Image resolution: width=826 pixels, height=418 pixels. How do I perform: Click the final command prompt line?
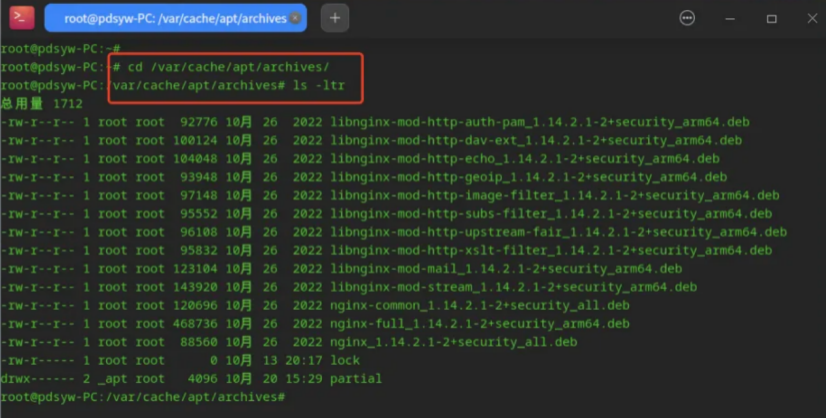[143, 396]
